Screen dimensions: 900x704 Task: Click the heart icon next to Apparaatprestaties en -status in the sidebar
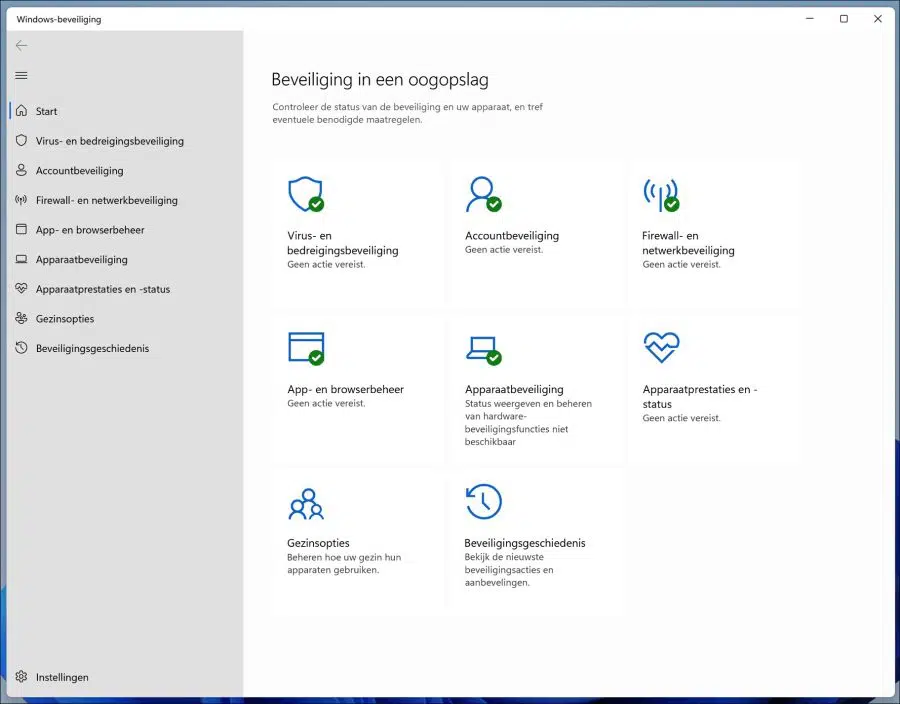21,289
